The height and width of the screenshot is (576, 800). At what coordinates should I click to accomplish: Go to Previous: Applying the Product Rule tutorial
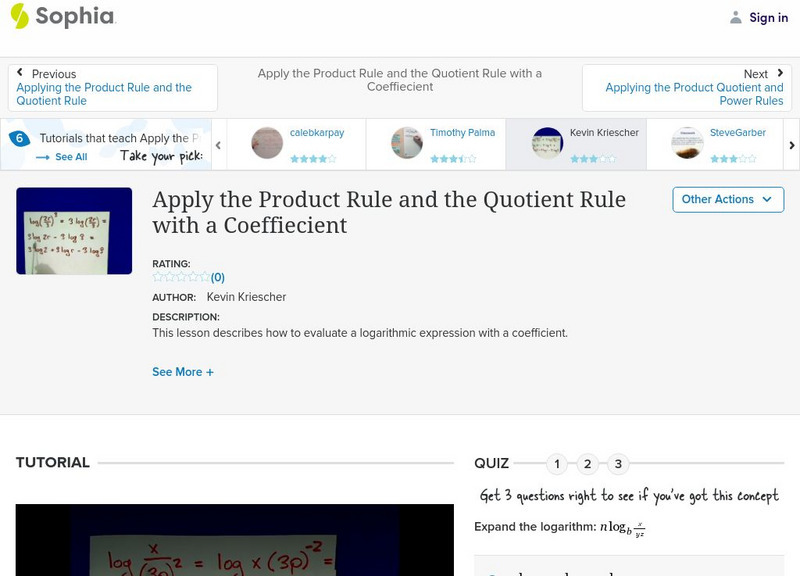coord(104,94)
